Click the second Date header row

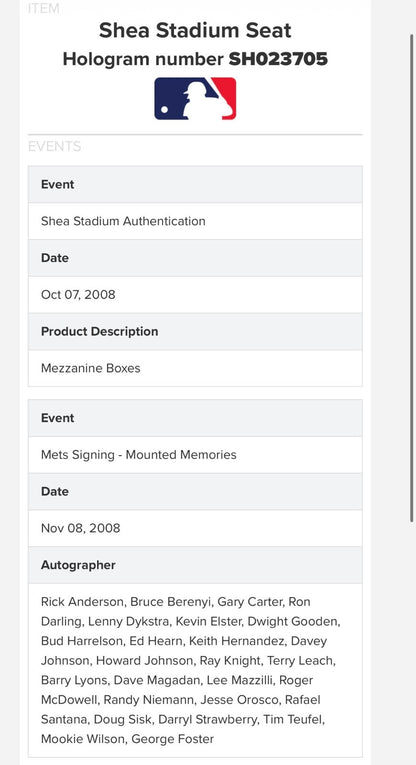[195, 492]
